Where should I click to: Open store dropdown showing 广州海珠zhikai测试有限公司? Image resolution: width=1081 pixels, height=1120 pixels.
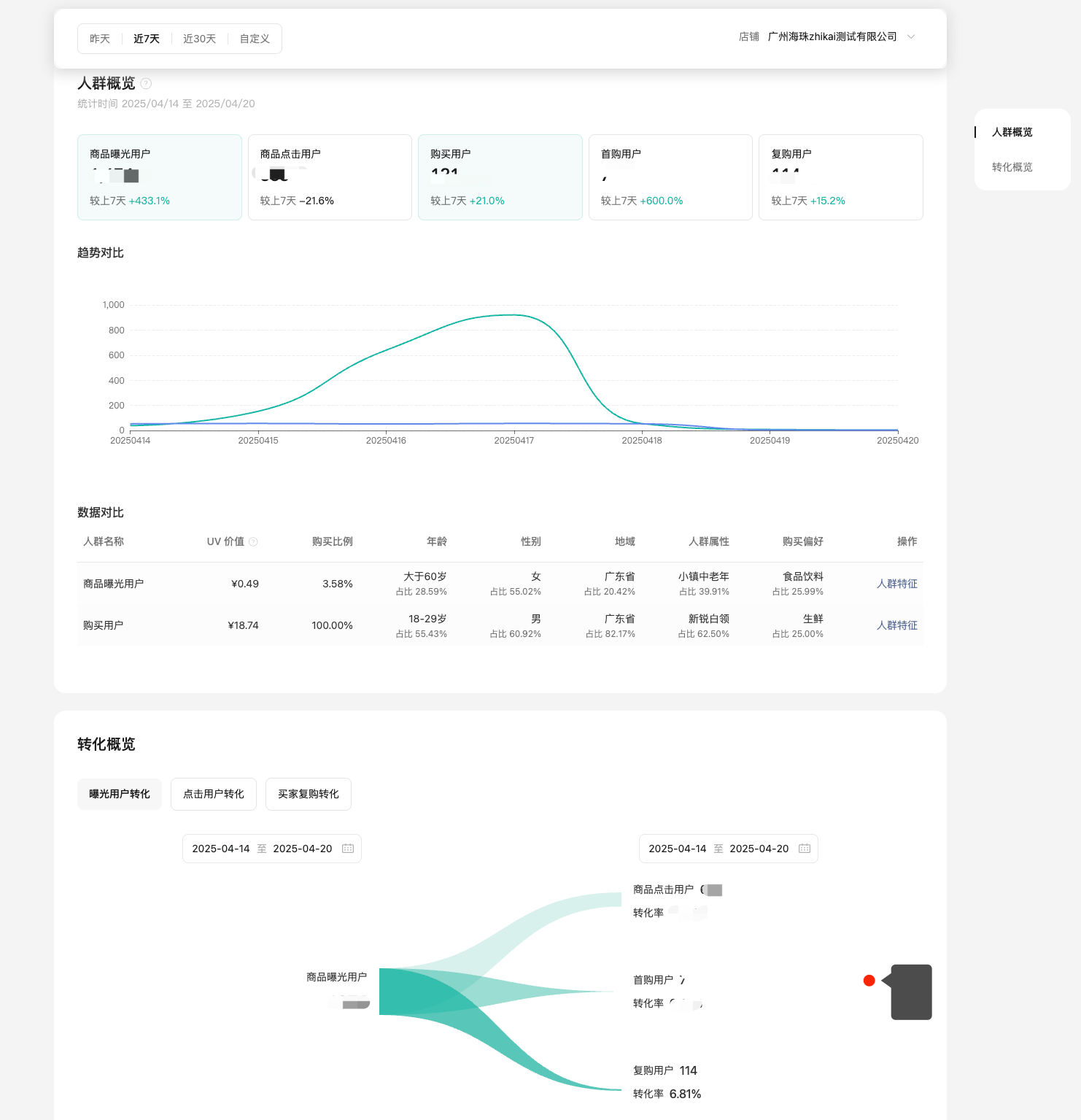[x=832, y=37]
